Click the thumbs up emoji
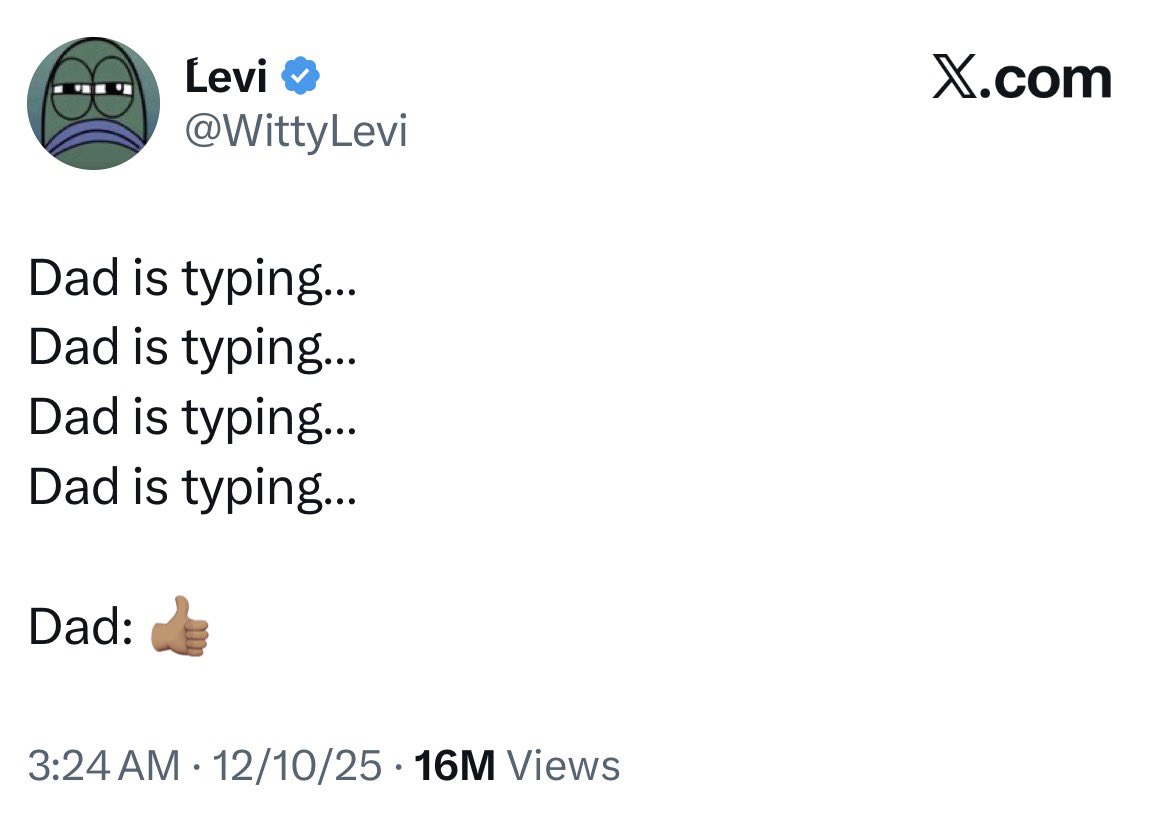Viewport: 1170px width, 815px height. click(x=180, y=627)
